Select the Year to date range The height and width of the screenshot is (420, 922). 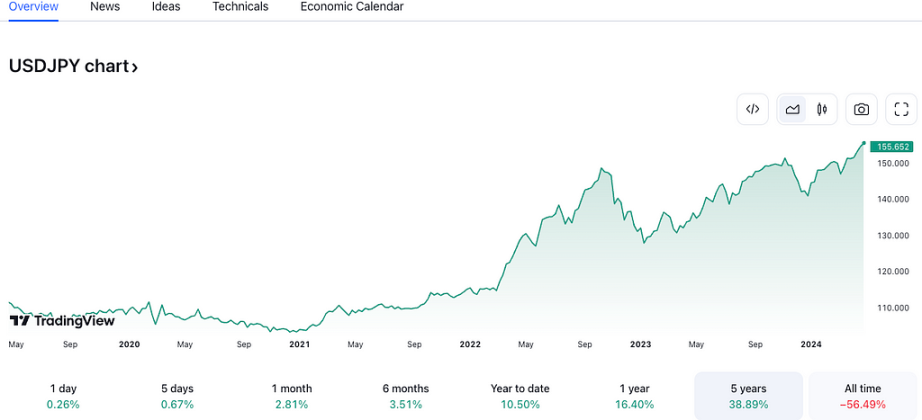520,396
